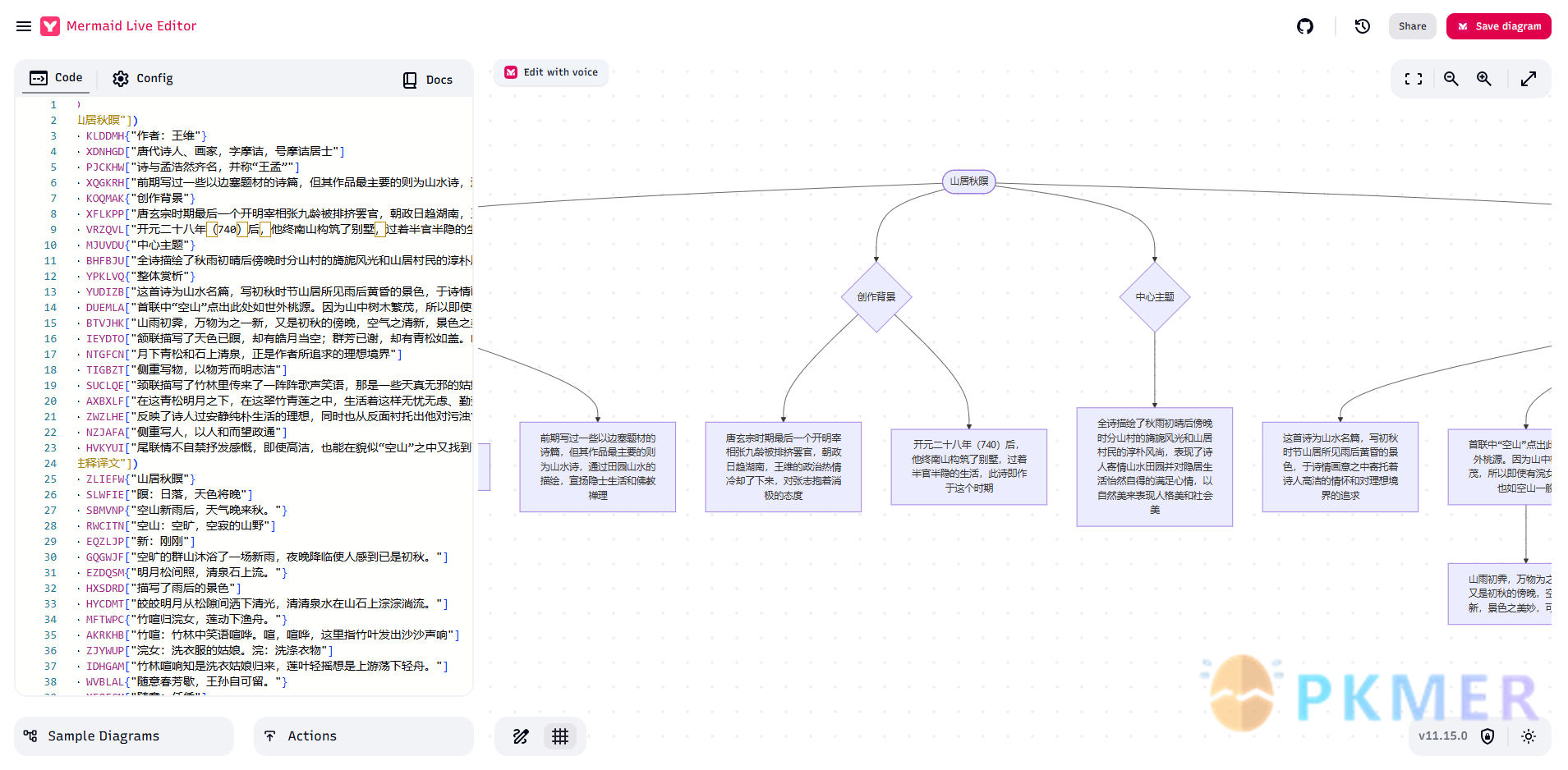Select the 创作背景 diamond node
This screenshot has width=1568, height=770.
coord(876,297)
